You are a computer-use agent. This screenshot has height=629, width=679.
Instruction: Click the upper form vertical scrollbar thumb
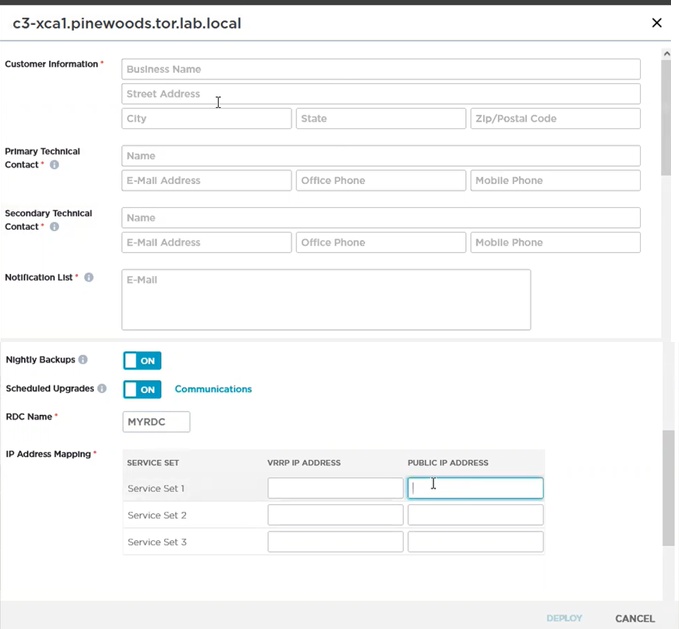point(666,115)
